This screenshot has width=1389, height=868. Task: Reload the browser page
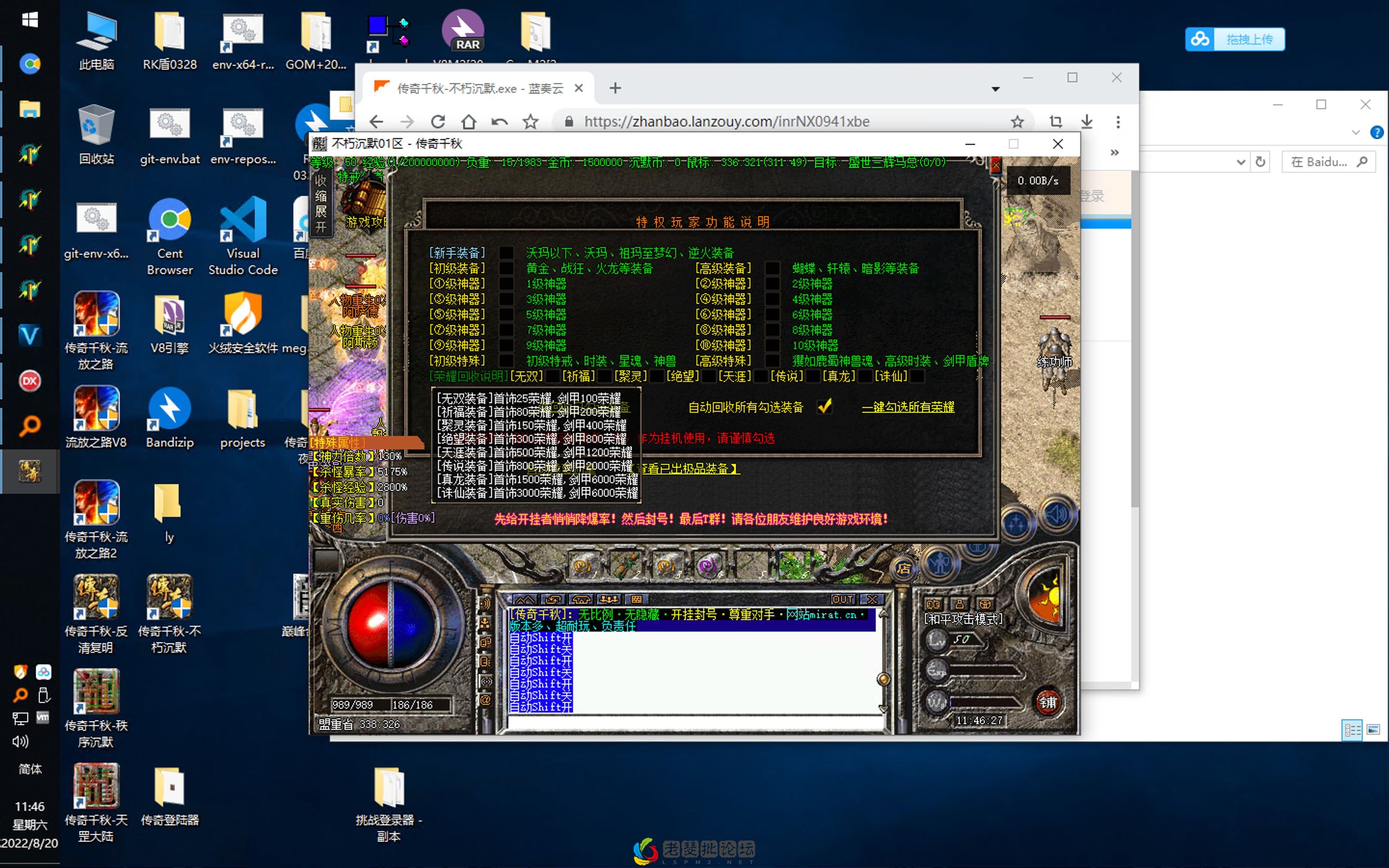(438, 122)
